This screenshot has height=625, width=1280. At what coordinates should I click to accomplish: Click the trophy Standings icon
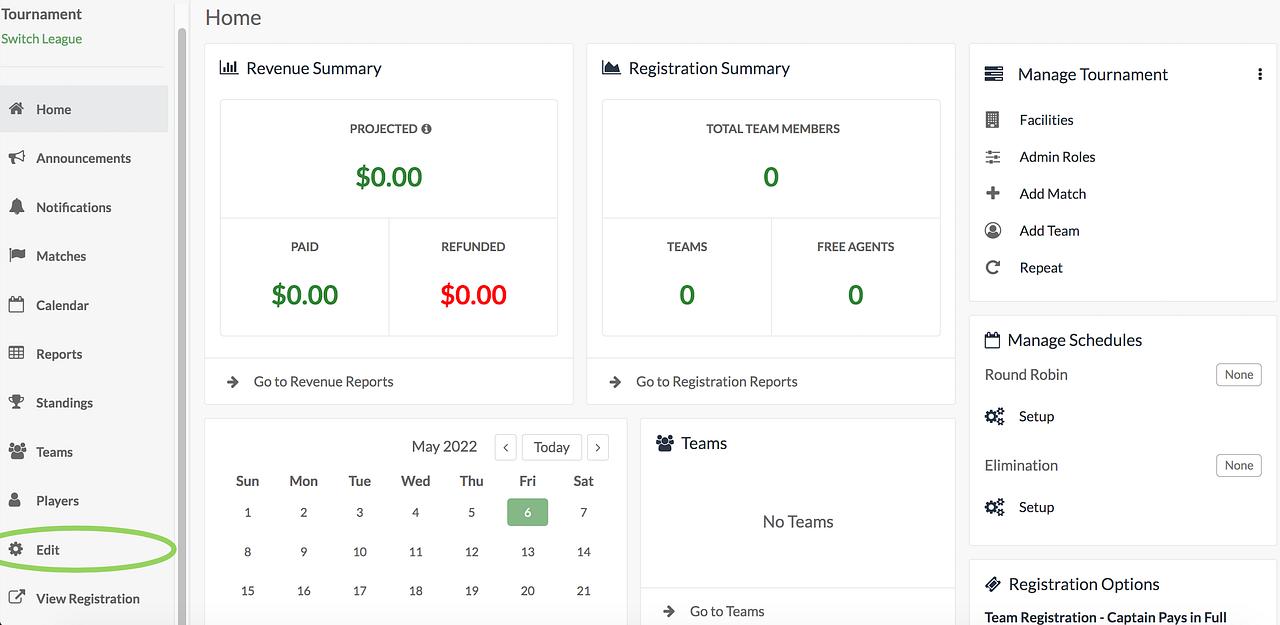[x=16, y=403]
